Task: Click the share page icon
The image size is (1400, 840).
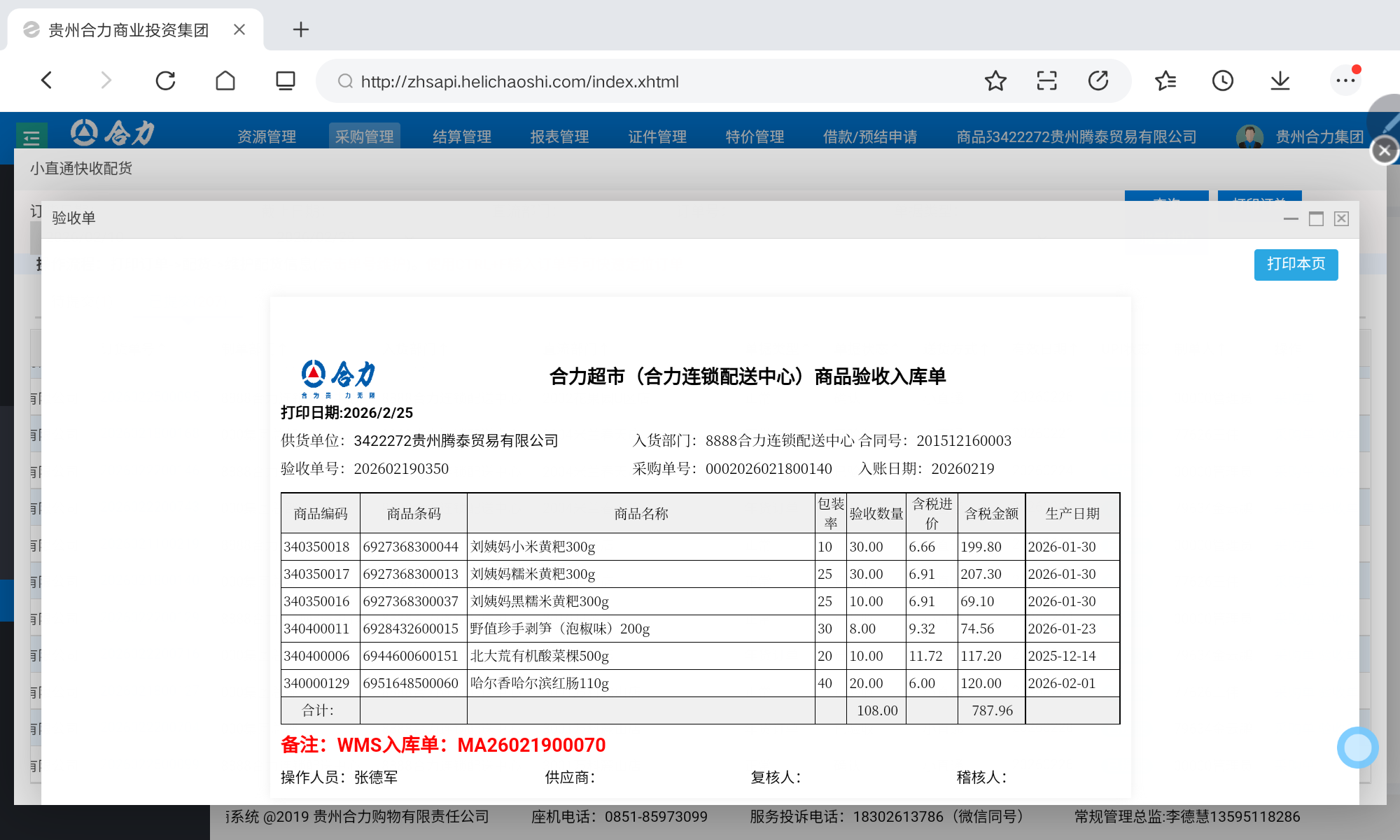Action: point(1098,81)
